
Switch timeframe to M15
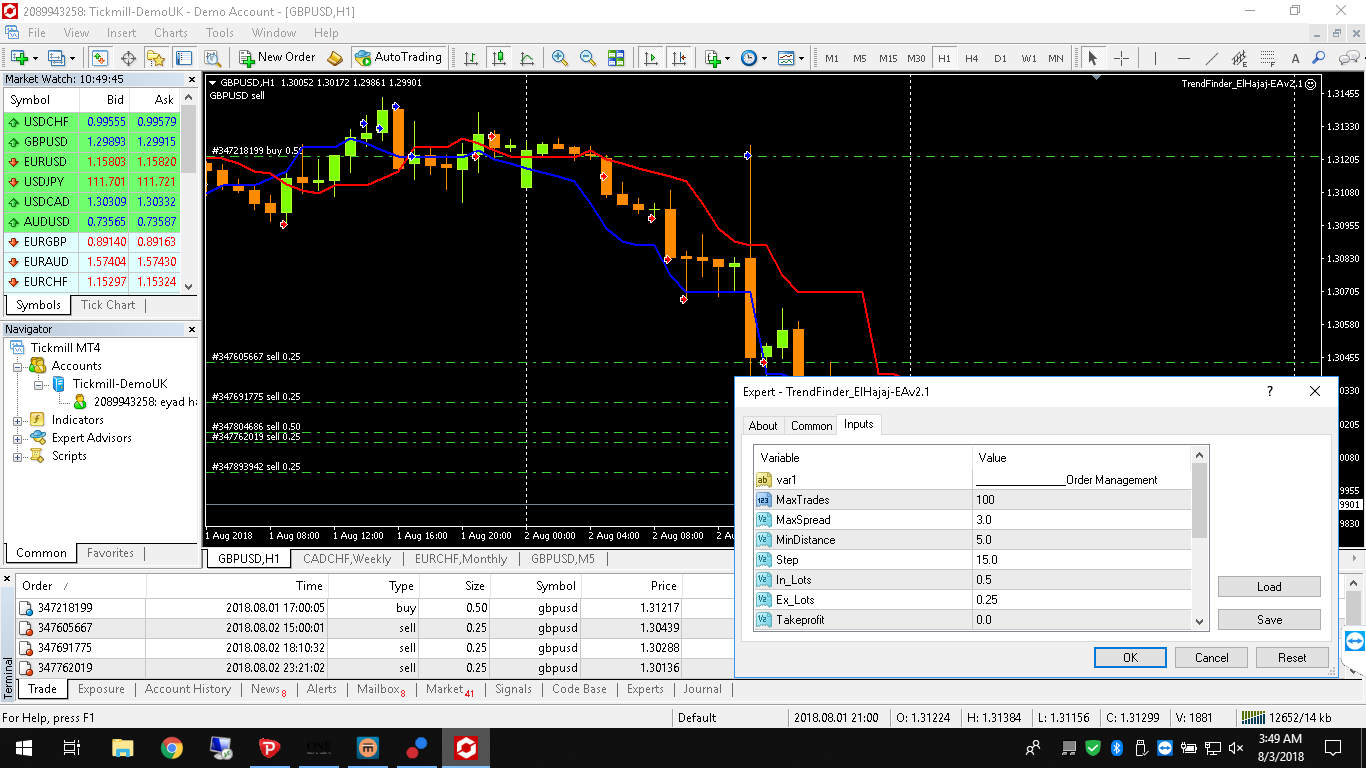[888, 58]
